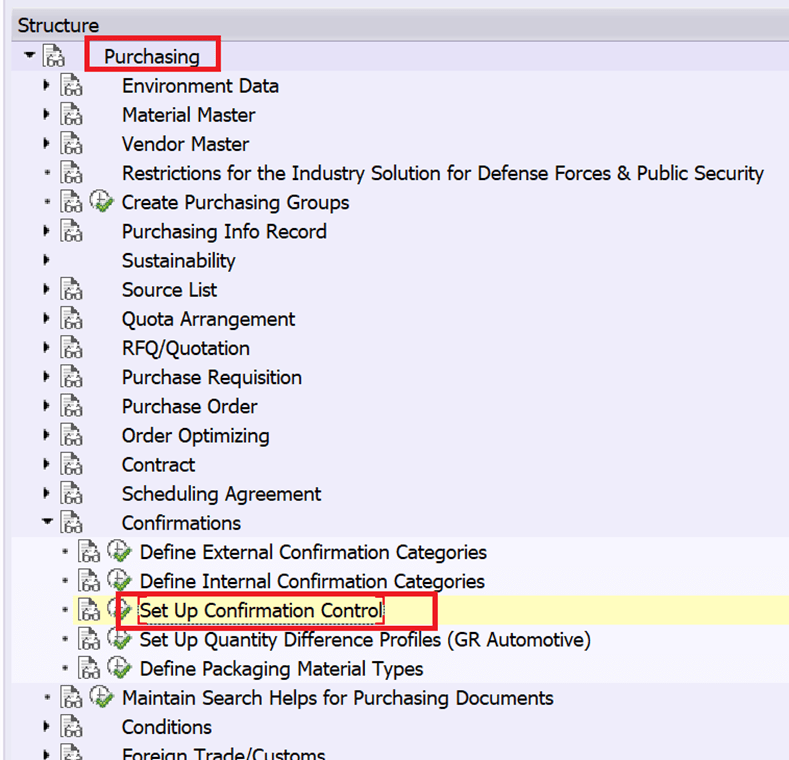The image size is (789, 760).
Task: Open documentation icon next to Purchase Order
Action: point(71,407)
